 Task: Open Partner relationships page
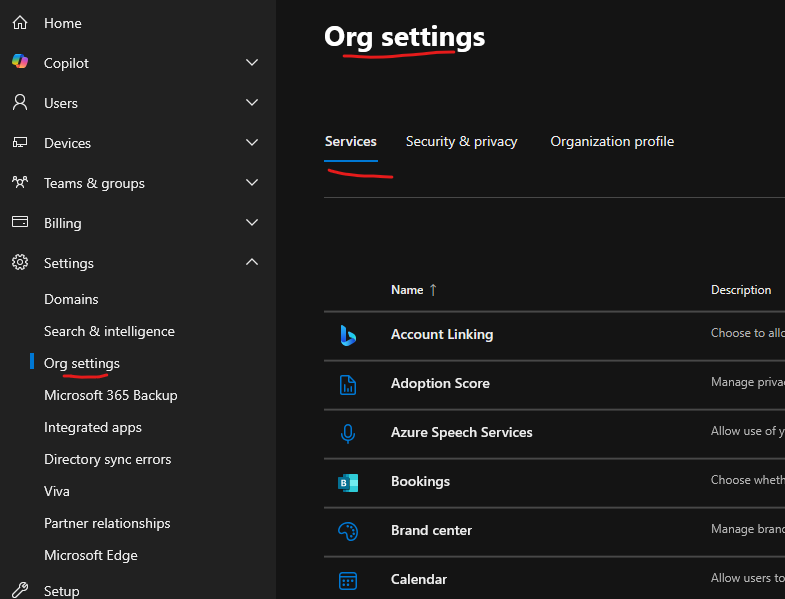pyautogui.click(x=107, y=523)
